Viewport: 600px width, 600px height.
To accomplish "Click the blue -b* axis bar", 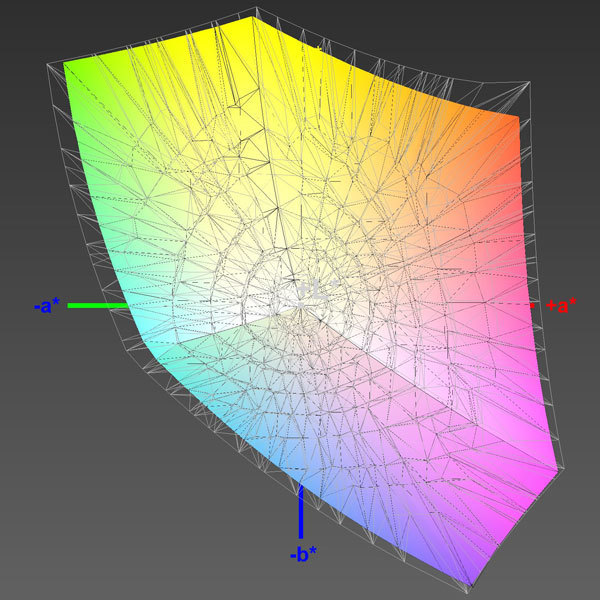I will [x=301, y=512].
